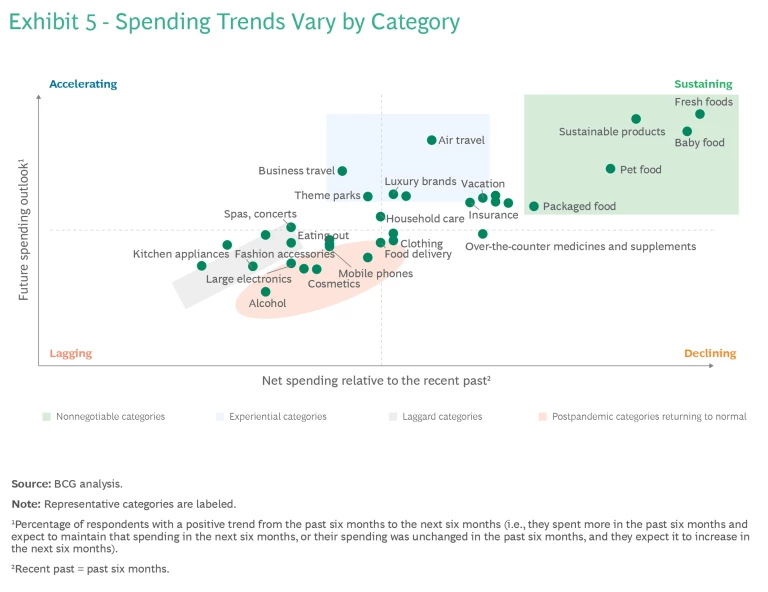Select the Laggard categories gray legend swatch
The width and height of the screenshot is (768, 592).
[x=392, y=416]
